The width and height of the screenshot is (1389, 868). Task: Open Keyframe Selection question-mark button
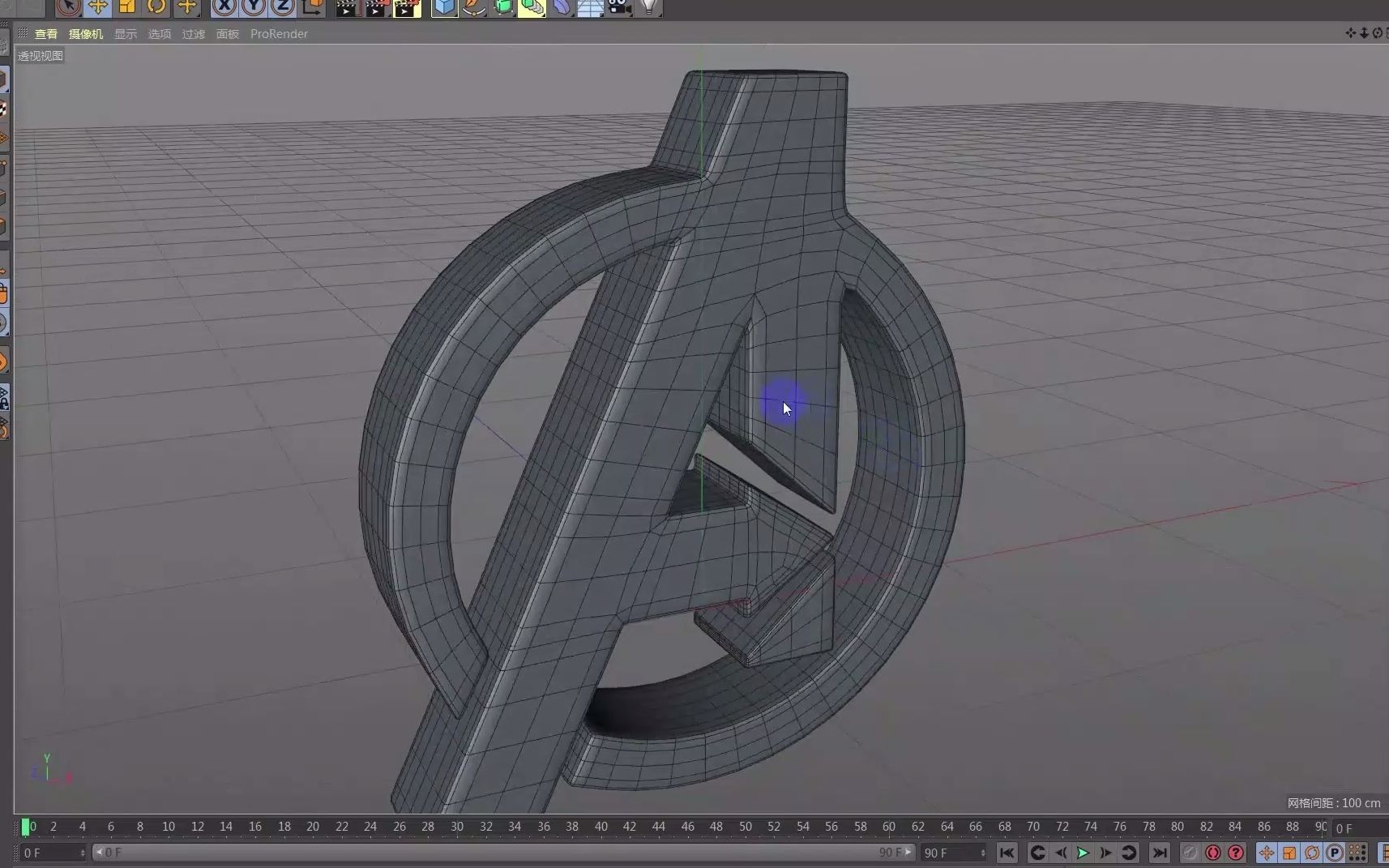[x=1236, y=853]
